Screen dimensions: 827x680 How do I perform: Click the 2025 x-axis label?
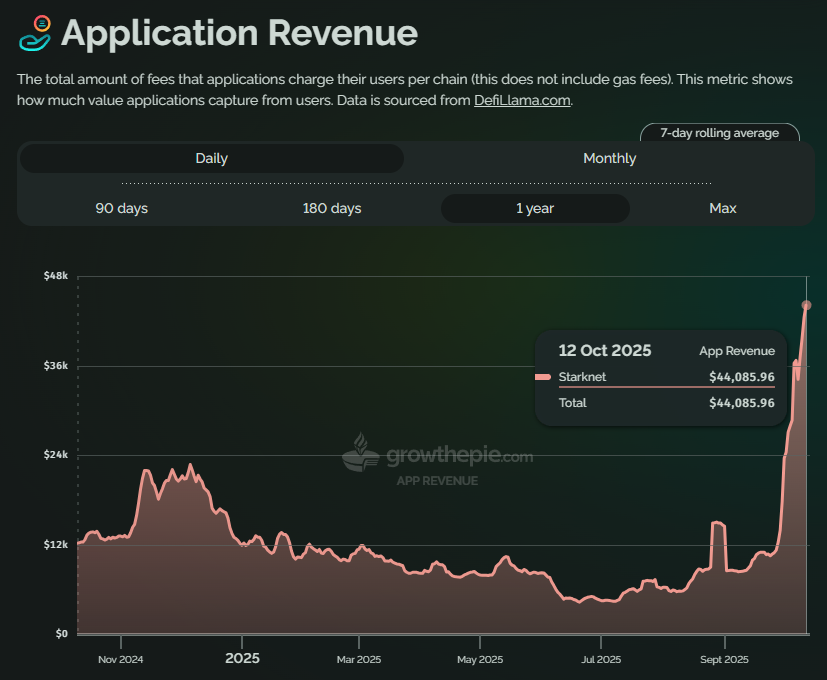(x=242, y=658)
